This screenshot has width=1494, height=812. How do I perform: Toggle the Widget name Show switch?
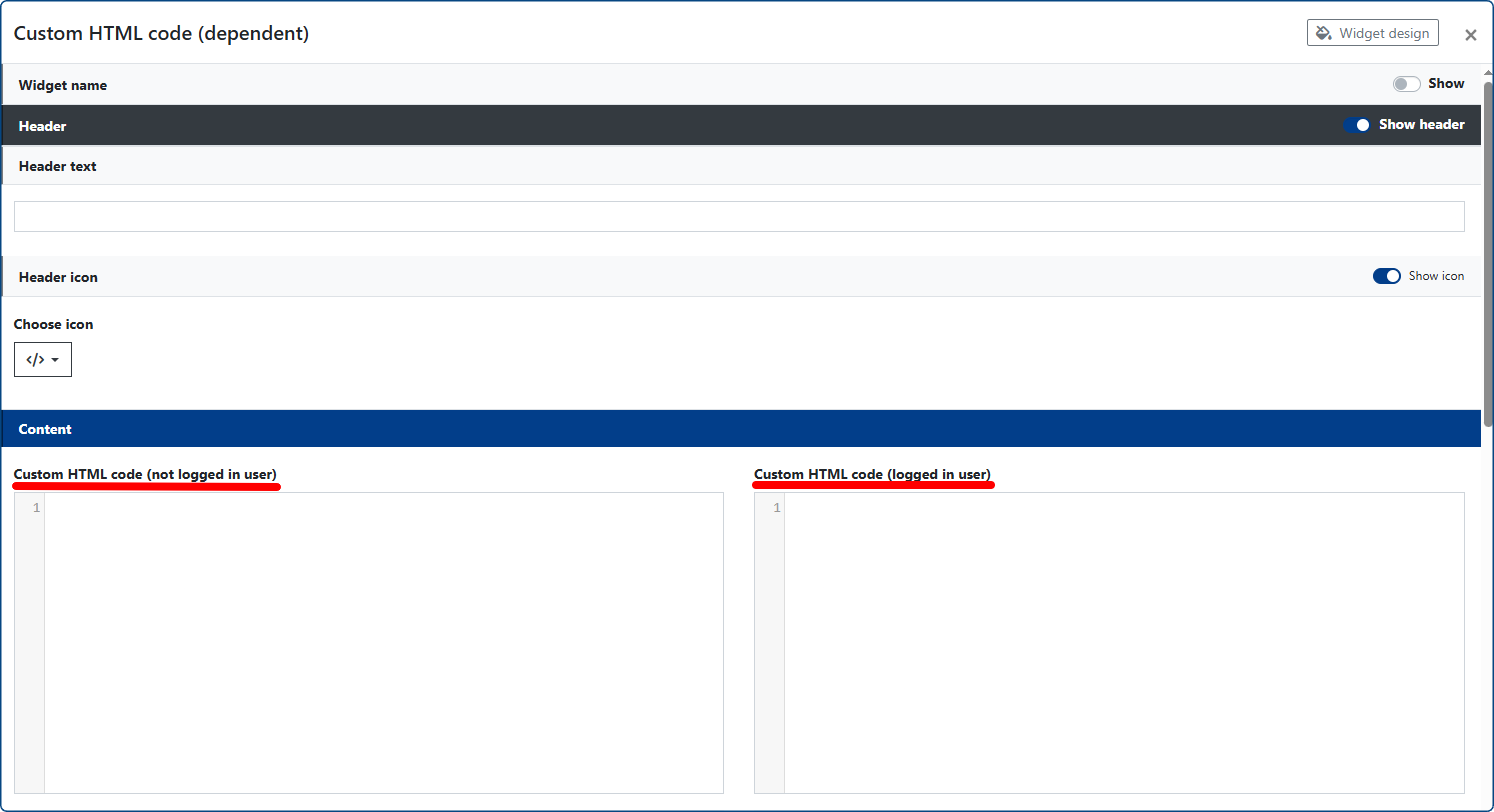coord(1406,84)
